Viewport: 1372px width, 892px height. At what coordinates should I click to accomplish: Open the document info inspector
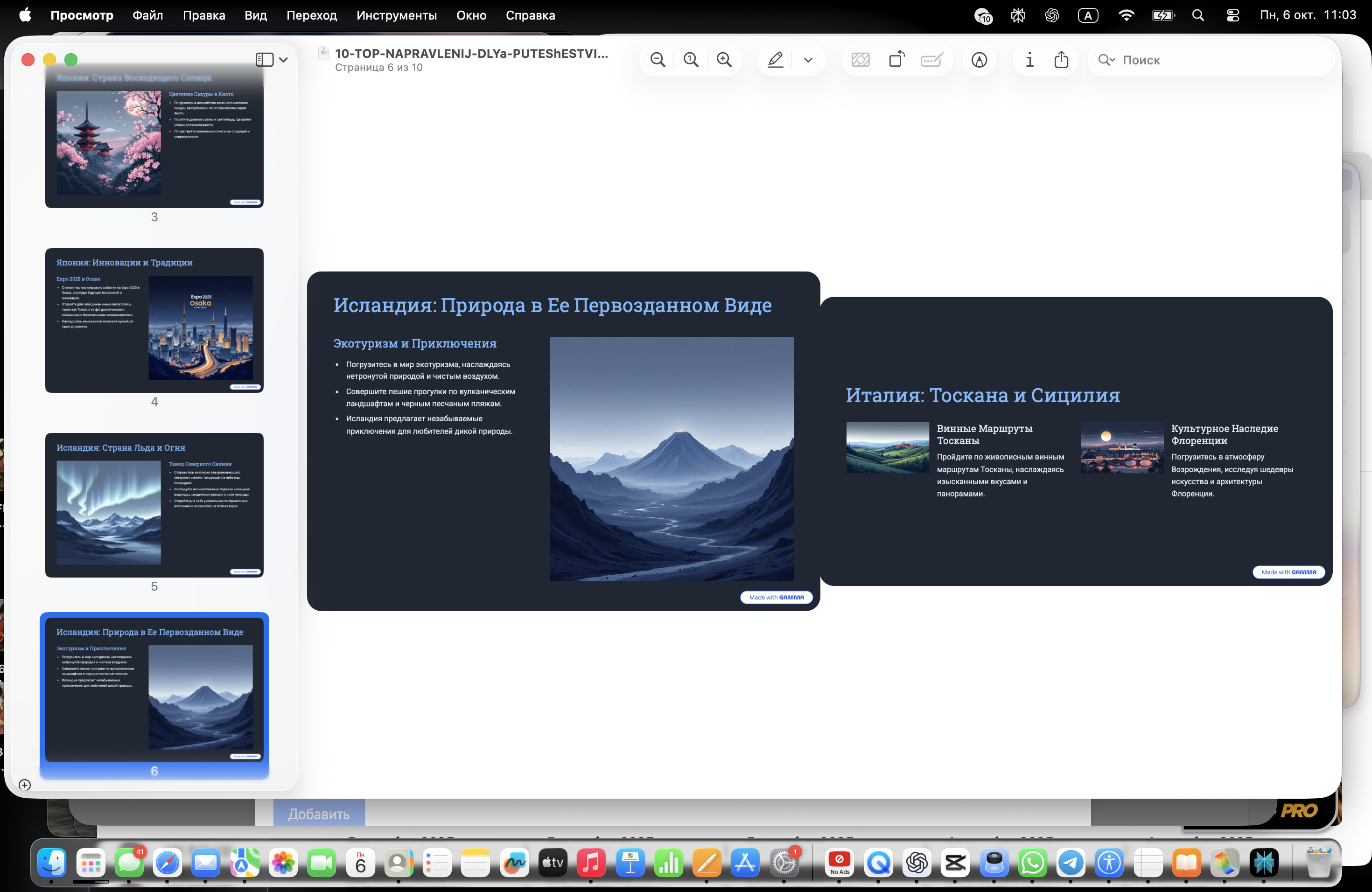(1029, 60)
